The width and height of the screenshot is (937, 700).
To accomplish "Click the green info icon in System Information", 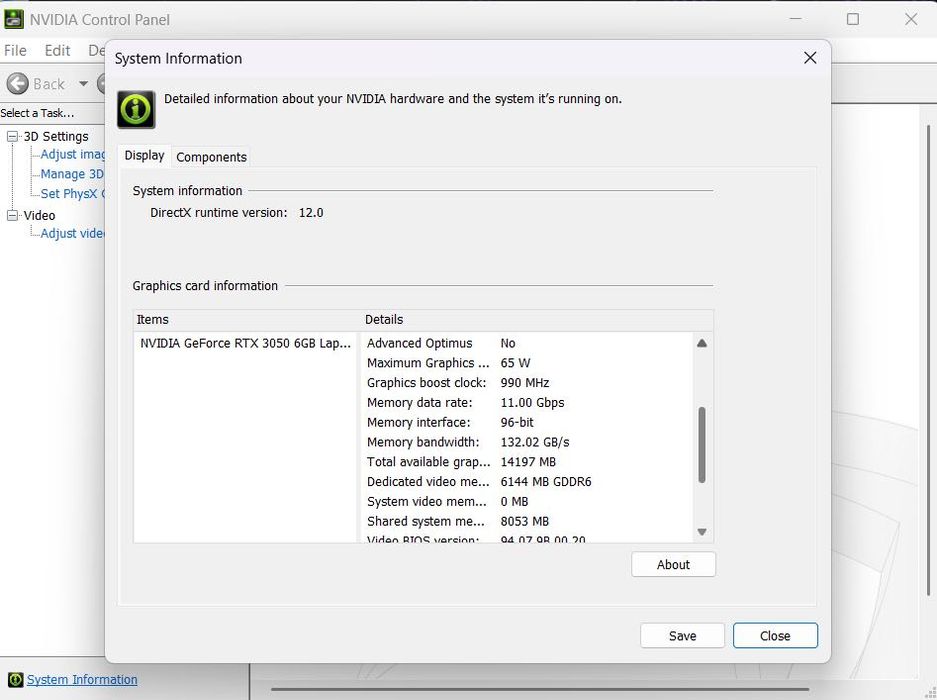I will pos(136,109).
